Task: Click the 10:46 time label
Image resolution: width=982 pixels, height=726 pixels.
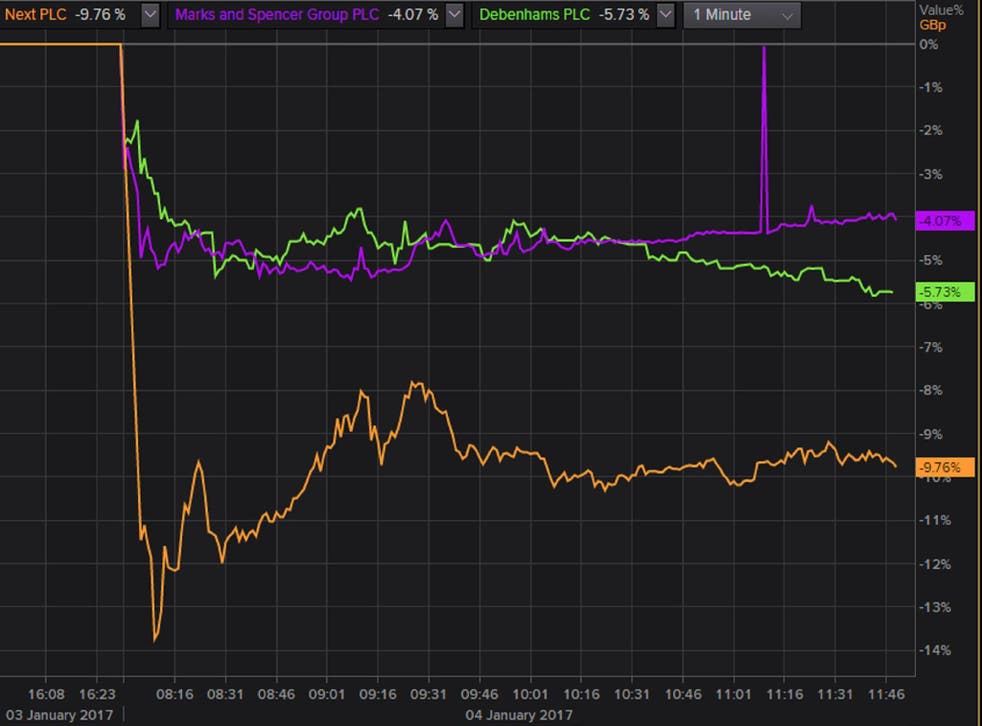Action: coord(683,694)
